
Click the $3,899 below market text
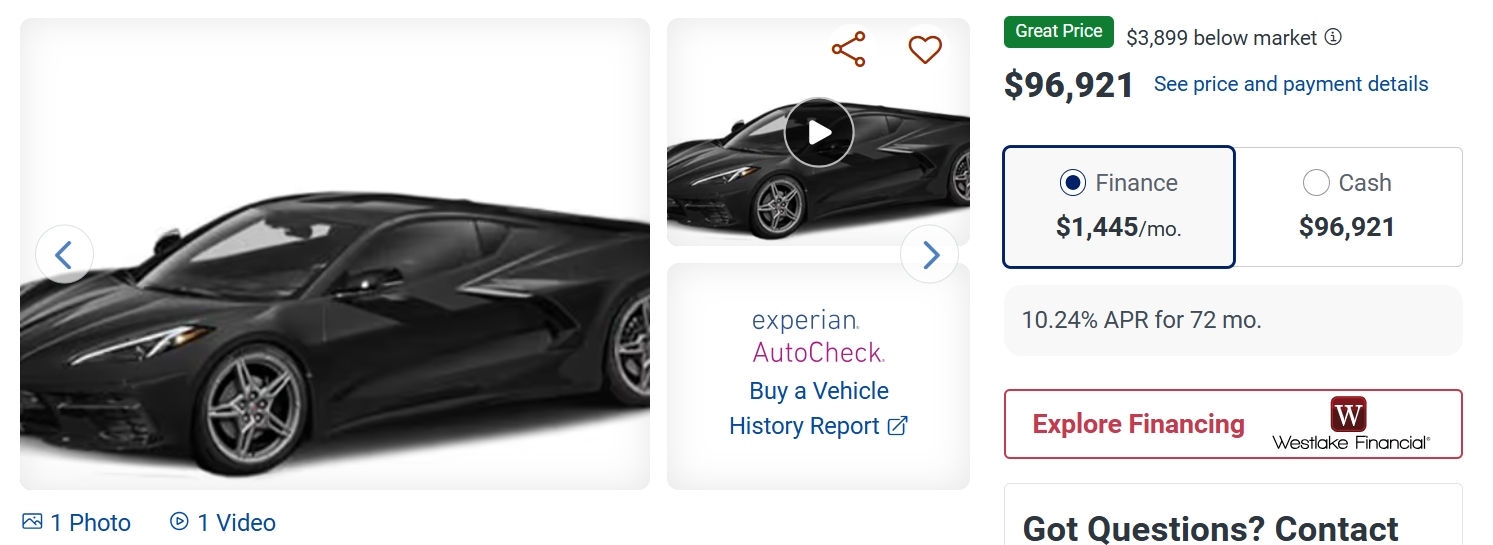point(1221,38)
